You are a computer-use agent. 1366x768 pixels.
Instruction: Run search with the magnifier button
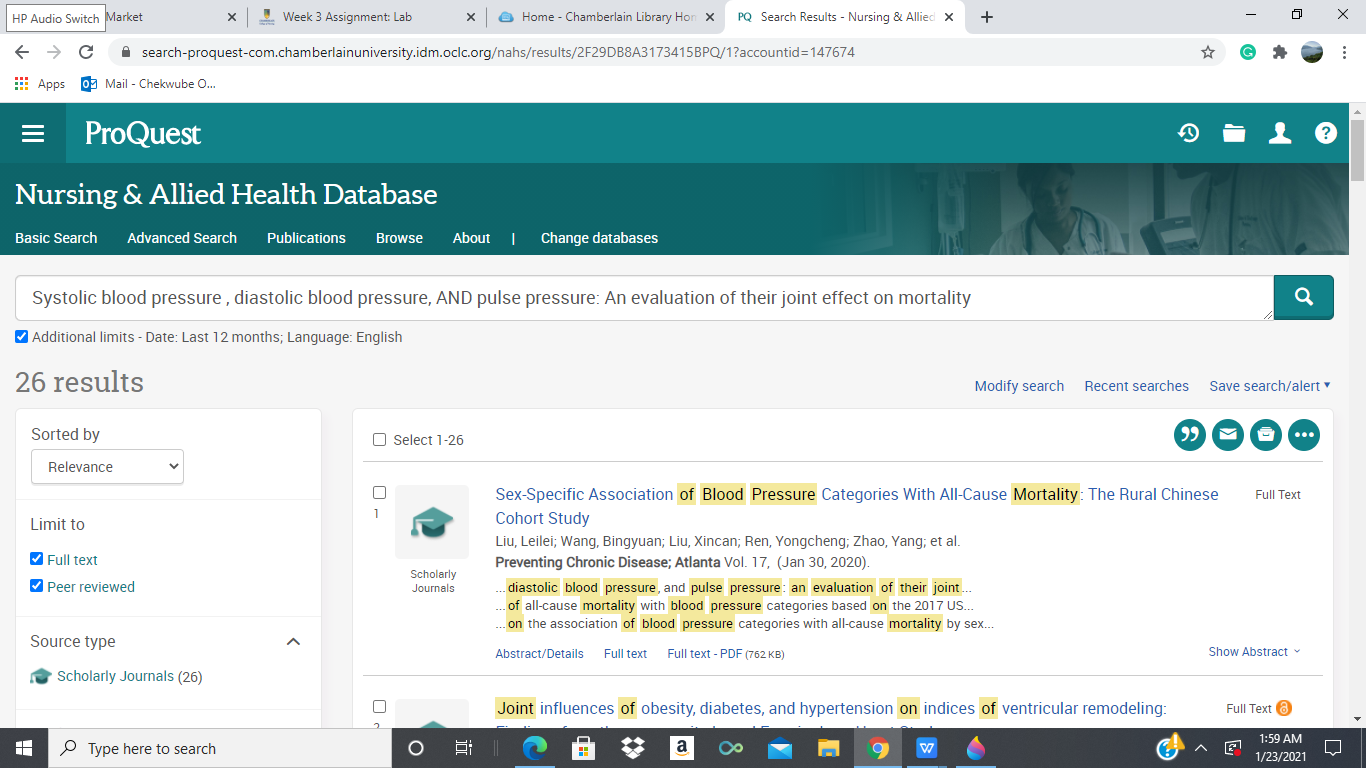coord(1303,297)
